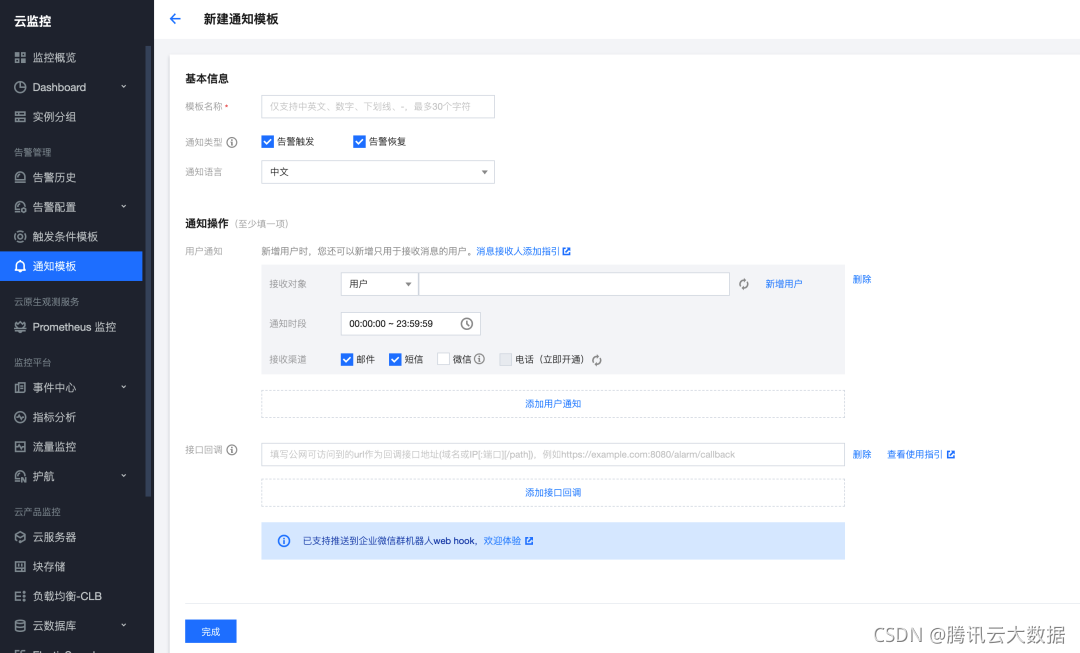
Task: Click the refresh icon beside 新增用户
Action: coord(743,283)
